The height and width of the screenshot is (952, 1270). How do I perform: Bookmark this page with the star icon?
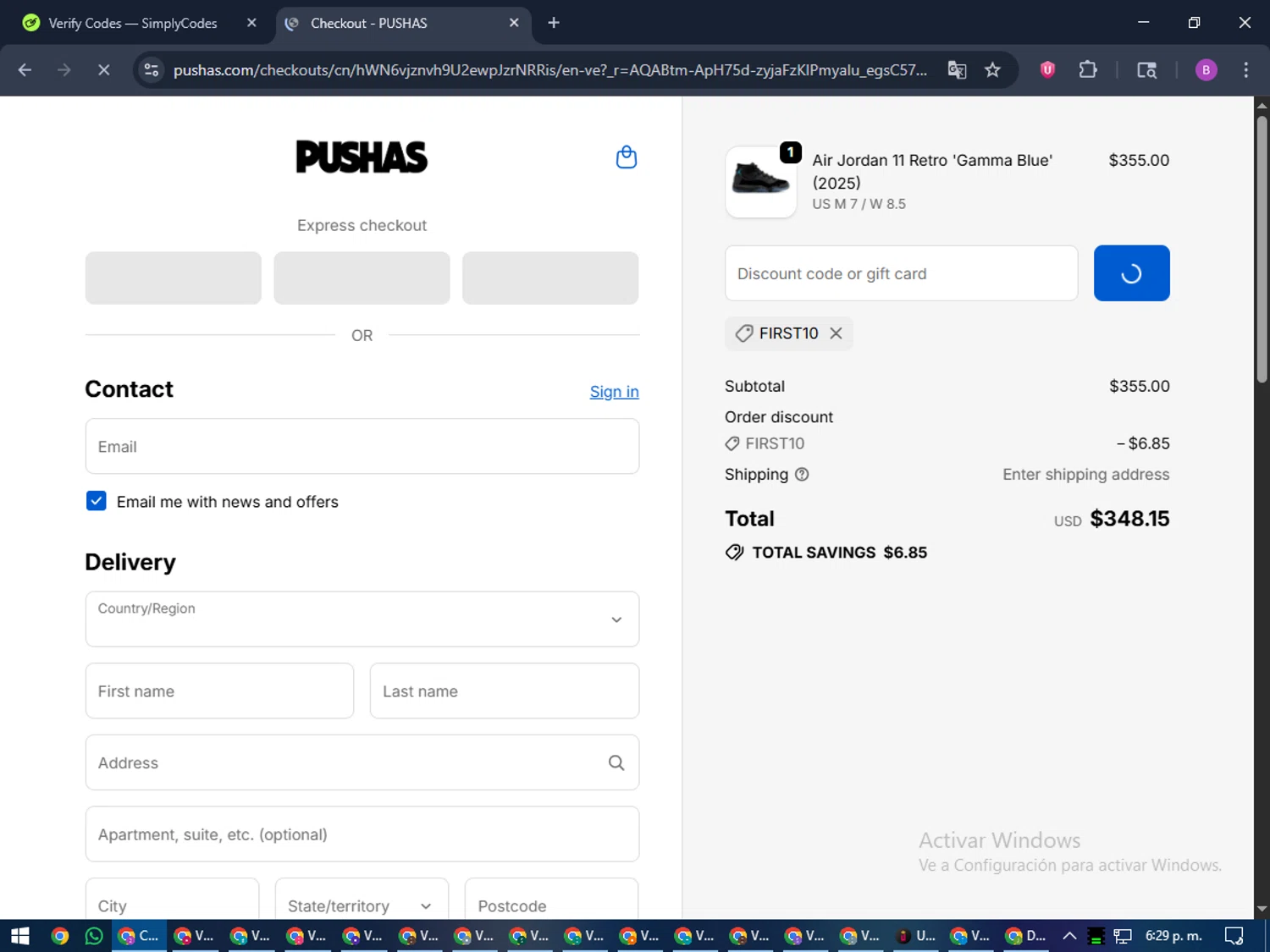(992, 70)
